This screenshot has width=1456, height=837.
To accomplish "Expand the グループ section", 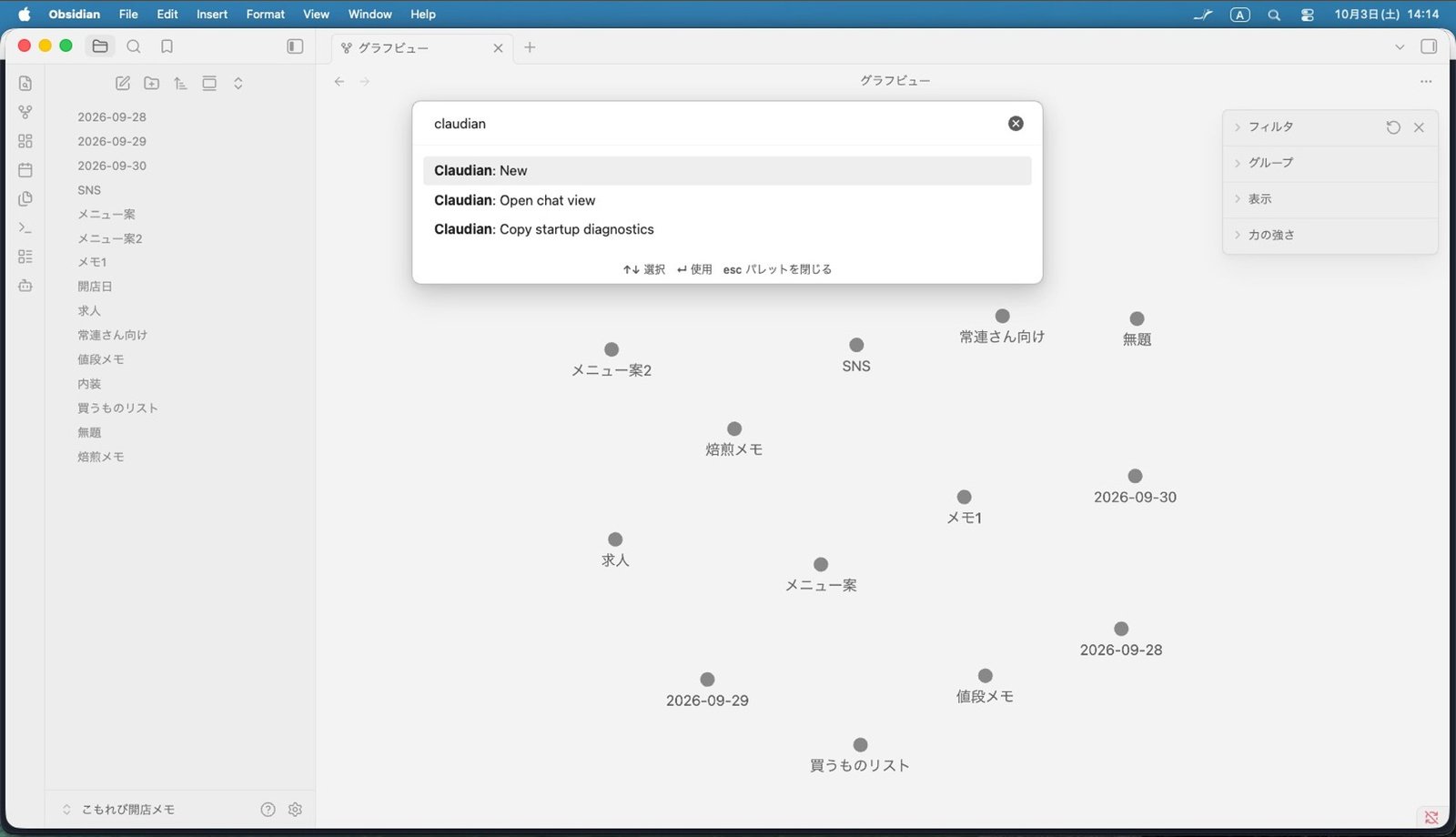I will 1271,162.
